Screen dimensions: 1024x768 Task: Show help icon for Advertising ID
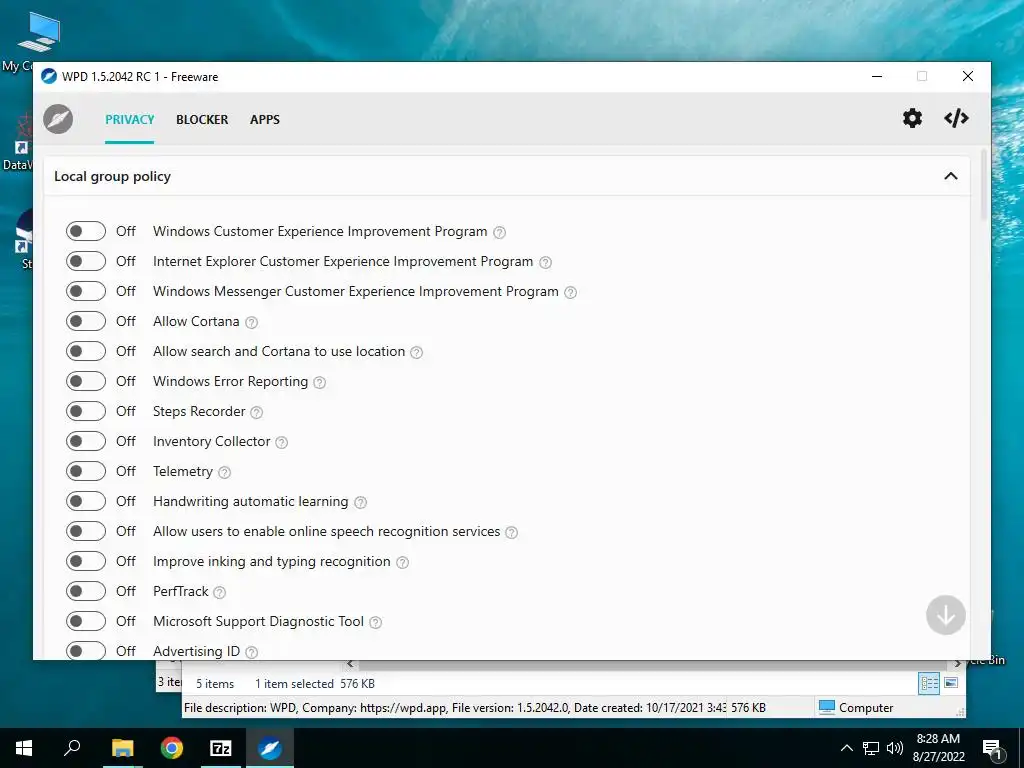coord(251,652)
